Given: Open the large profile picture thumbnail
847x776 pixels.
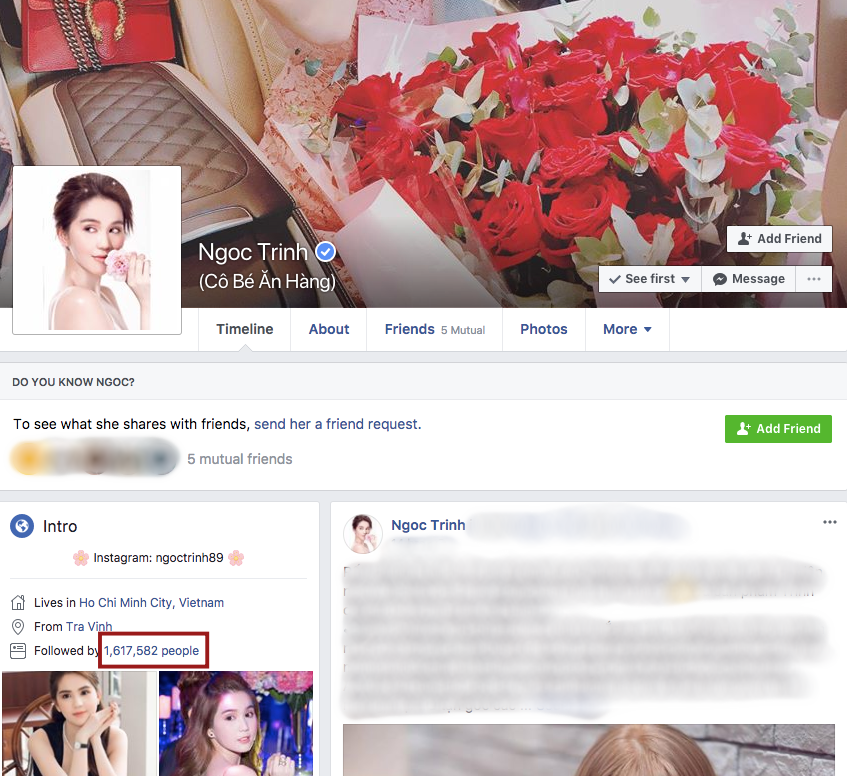Looking at the screenshot, I should [97, 250].
